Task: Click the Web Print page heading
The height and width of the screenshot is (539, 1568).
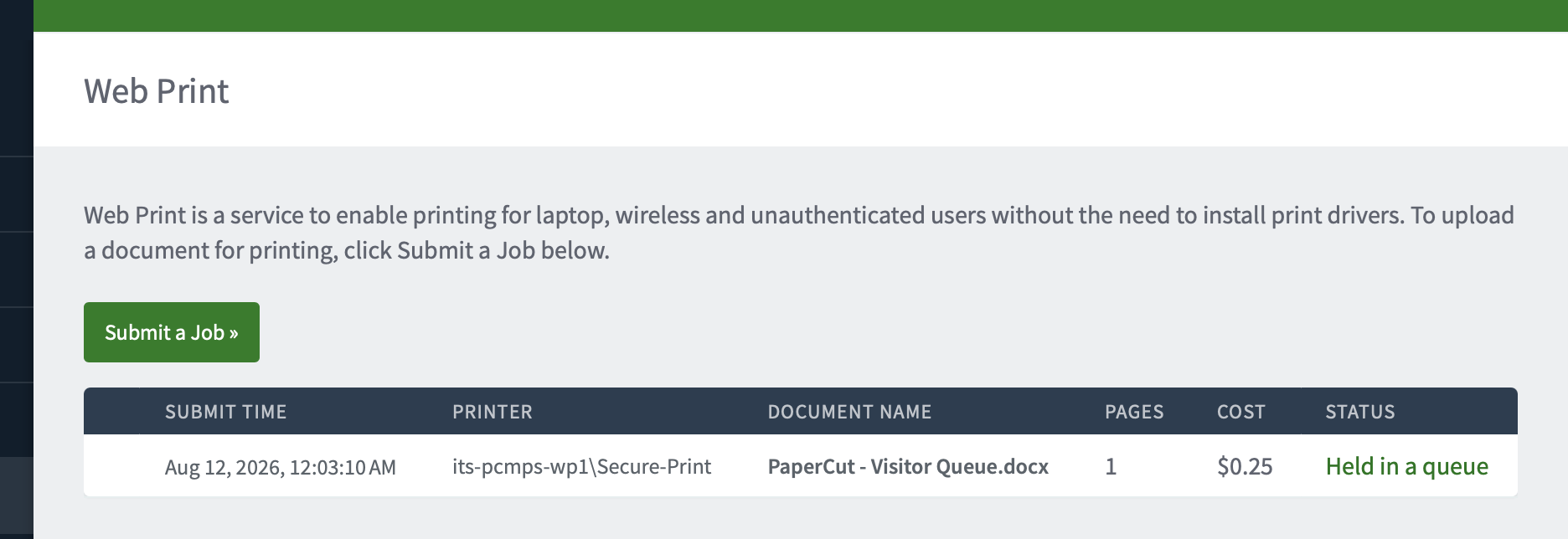Action: [156, 91]
